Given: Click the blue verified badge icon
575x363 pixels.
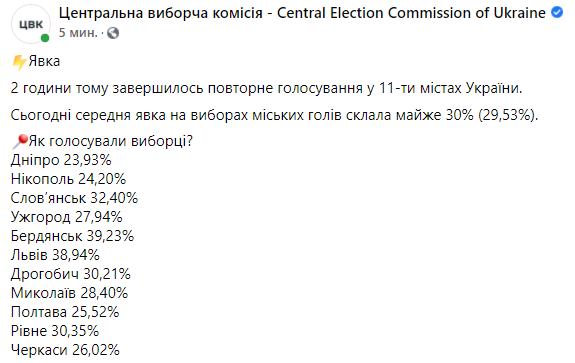Looking at the screenshot, I should tap(557, 12).
